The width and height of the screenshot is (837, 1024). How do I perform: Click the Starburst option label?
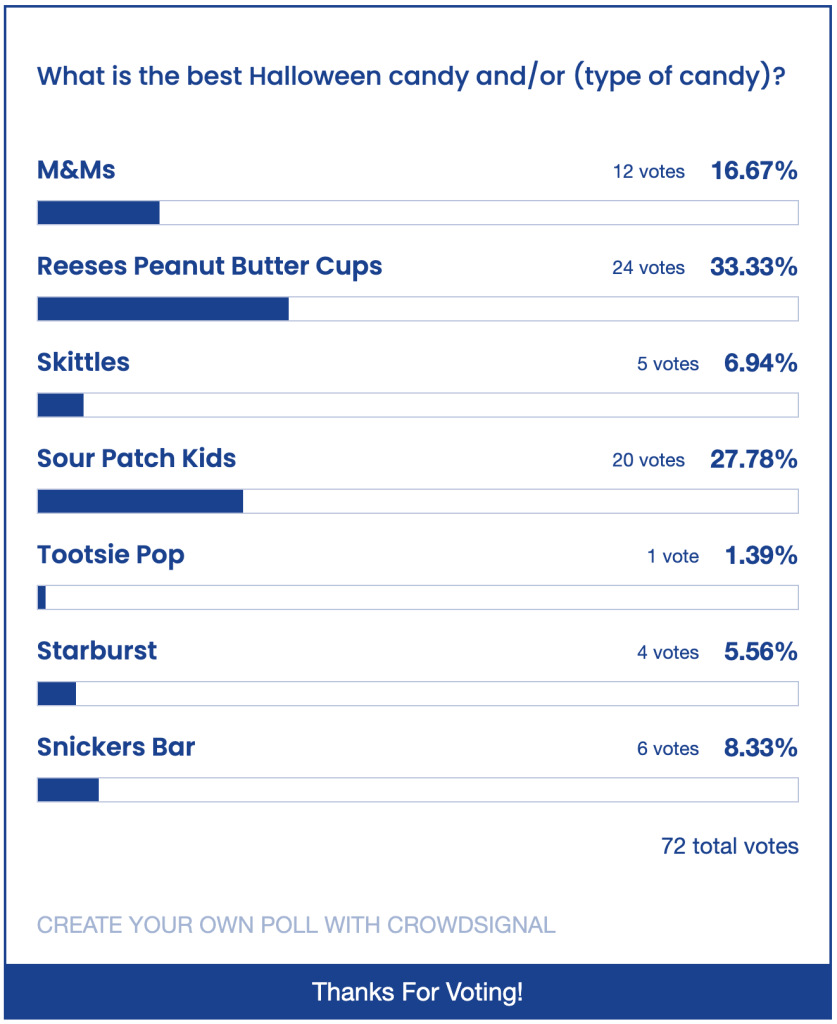click(97, 651)
